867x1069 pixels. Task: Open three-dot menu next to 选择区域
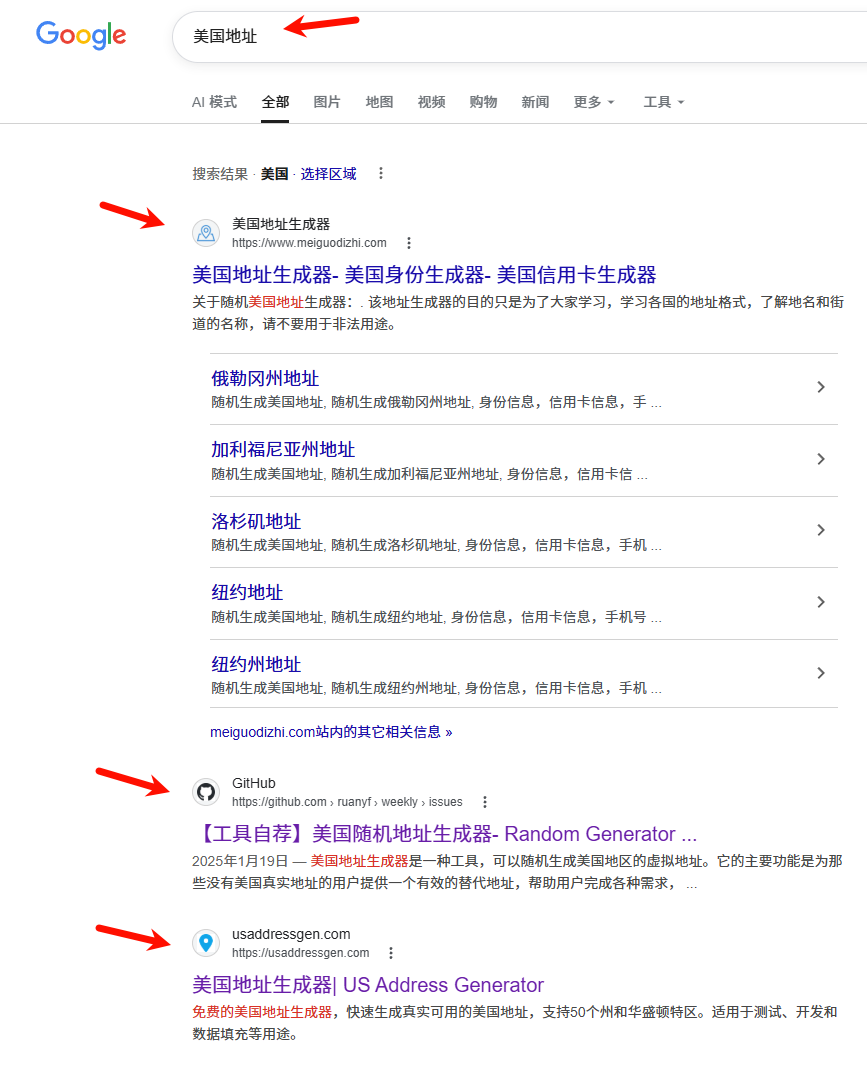381,174
